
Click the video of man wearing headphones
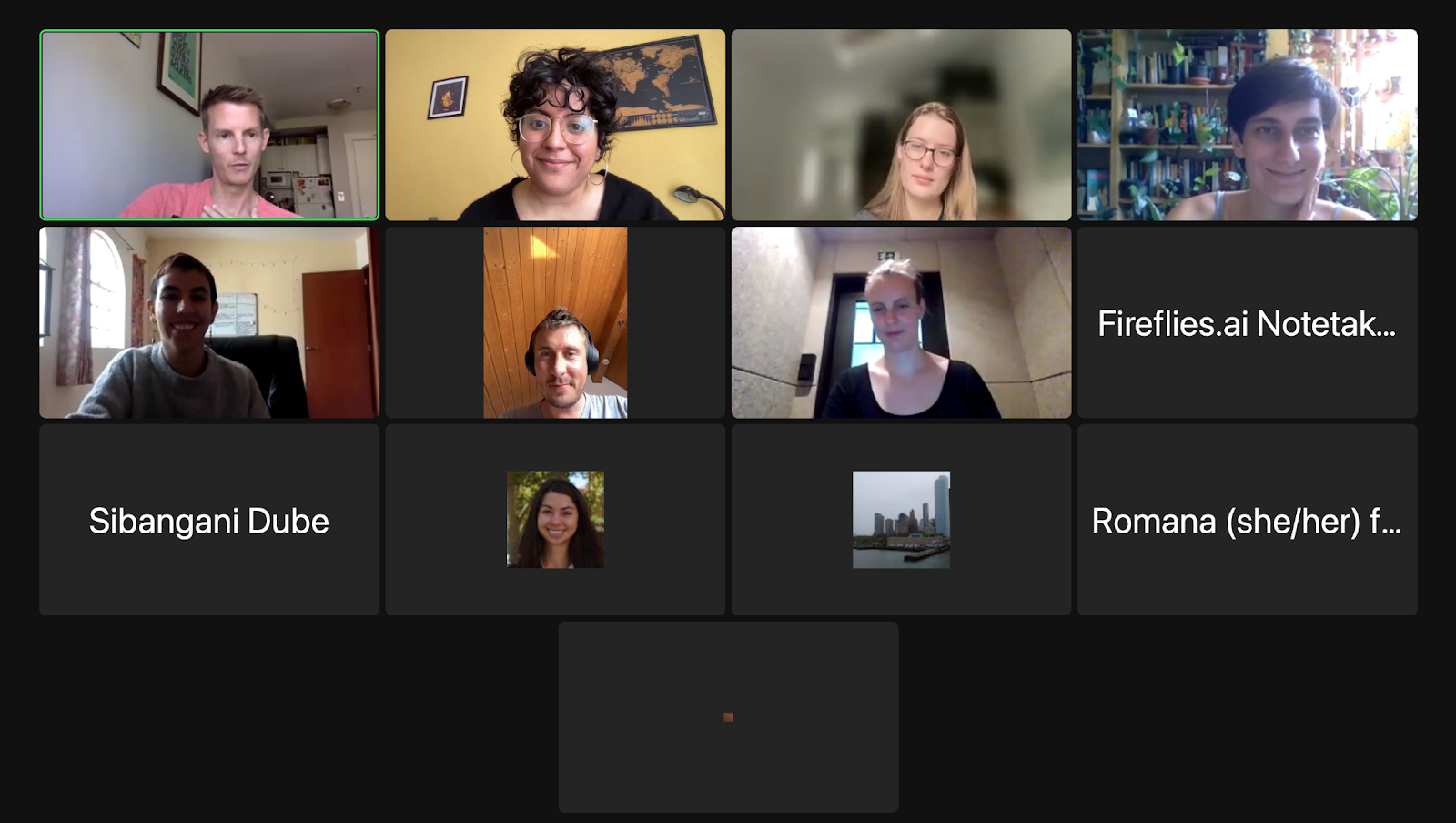[x=555, y=322]
